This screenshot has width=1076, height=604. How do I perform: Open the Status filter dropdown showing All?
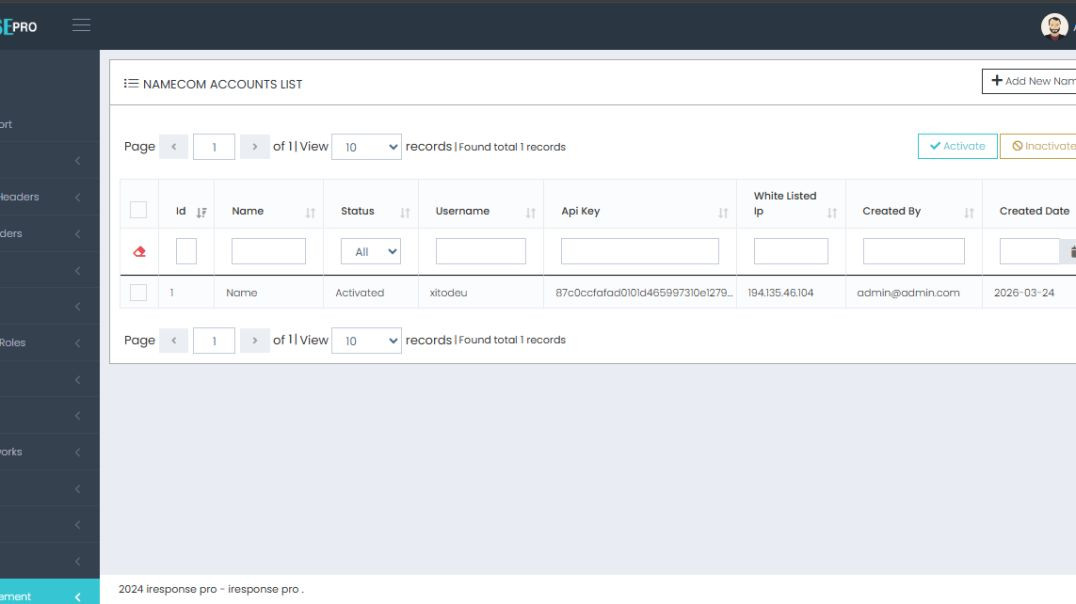pyautogui.click(x=370, y=250)
